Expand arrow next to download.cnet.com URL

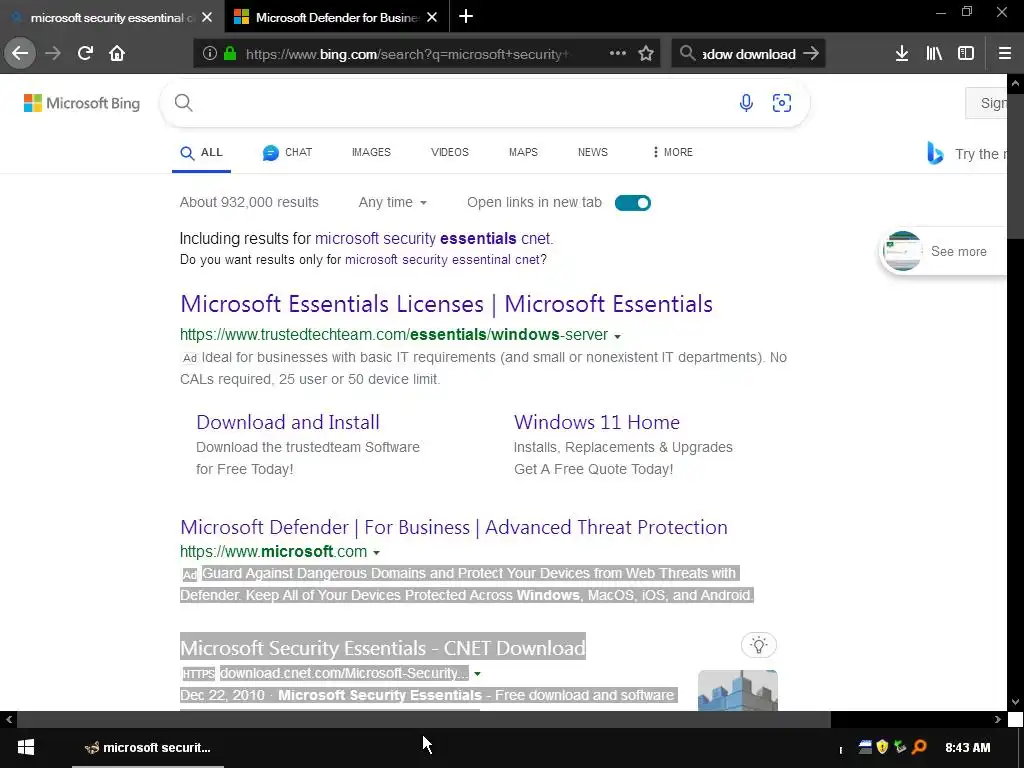pos(477,673)
